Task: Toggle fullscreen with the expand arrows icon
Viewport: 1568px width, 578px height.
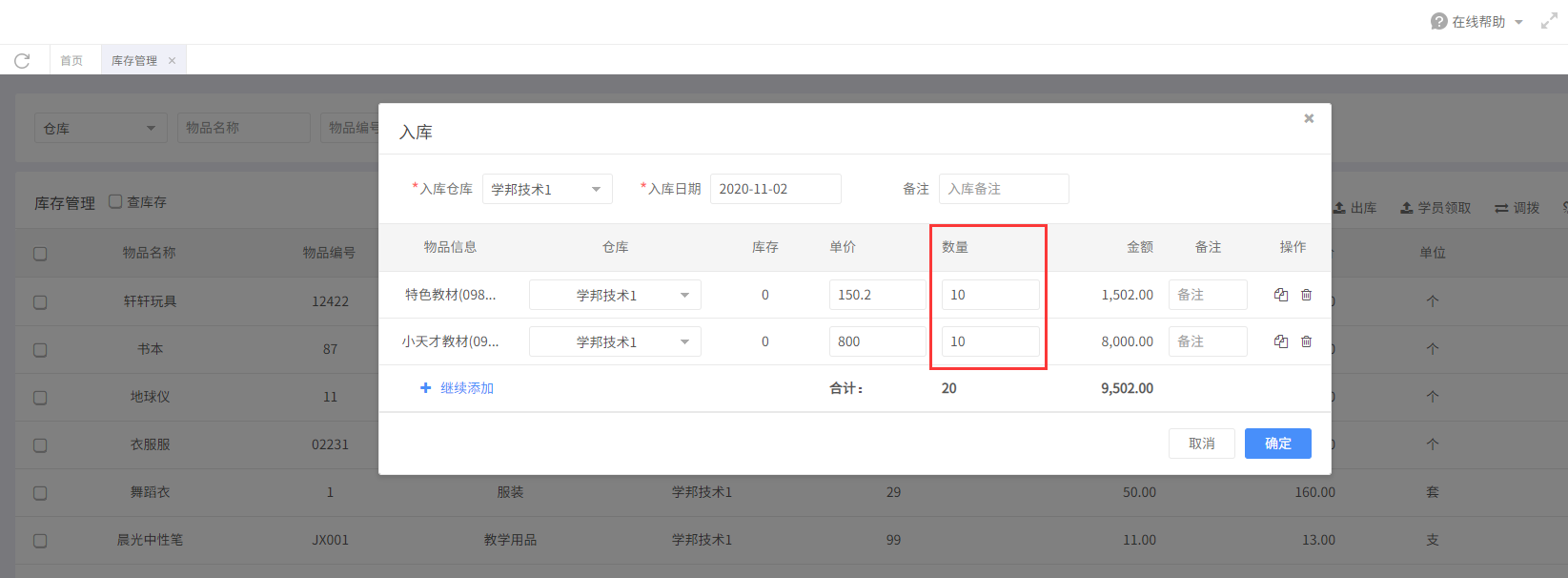Action: [1549, 21]
